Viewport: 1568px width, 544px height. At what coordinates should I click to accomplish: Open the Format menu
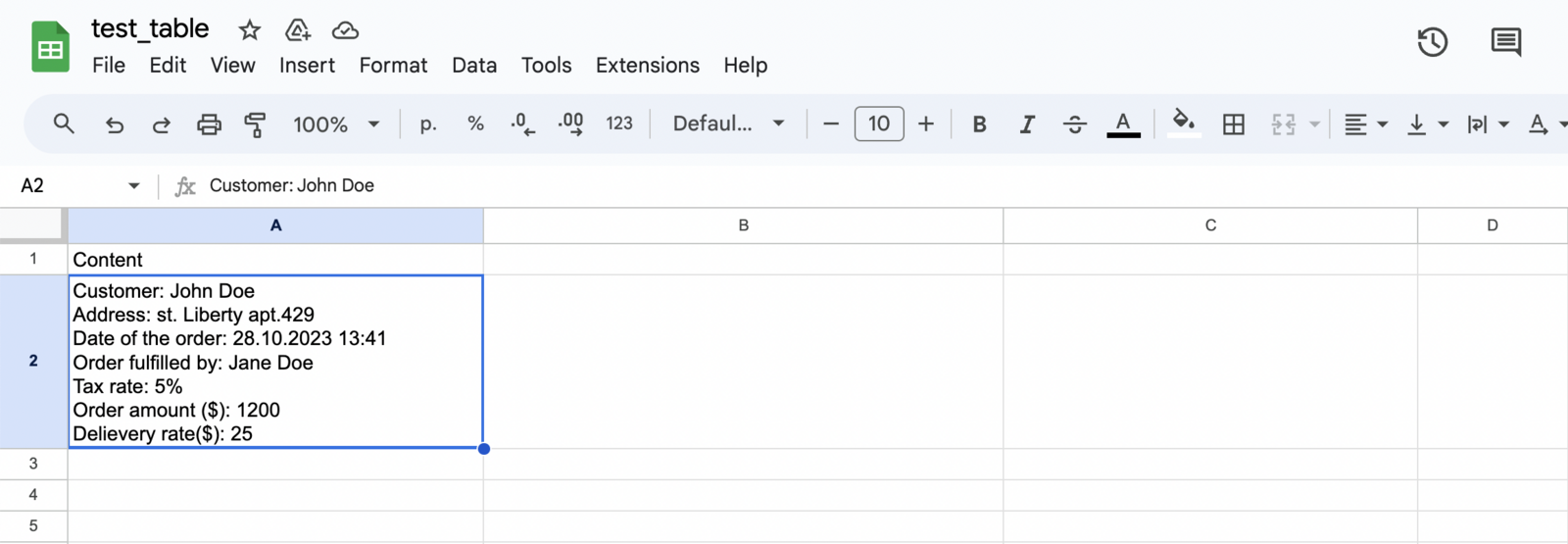[393, 66]
